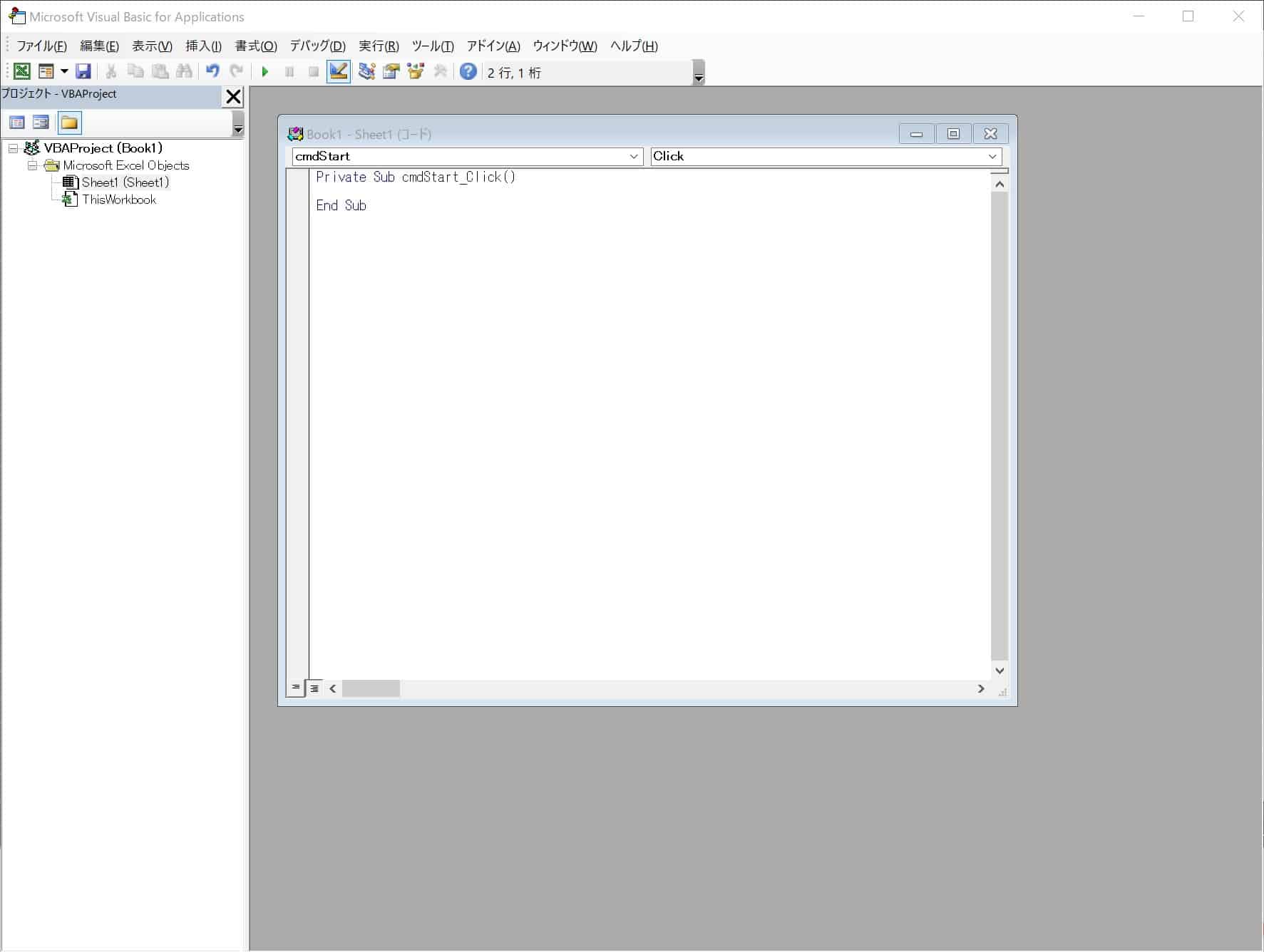Viewport: 1264px width, 952px height.
Task: Click the code window margin indicator bar
Action: (297, 424)
